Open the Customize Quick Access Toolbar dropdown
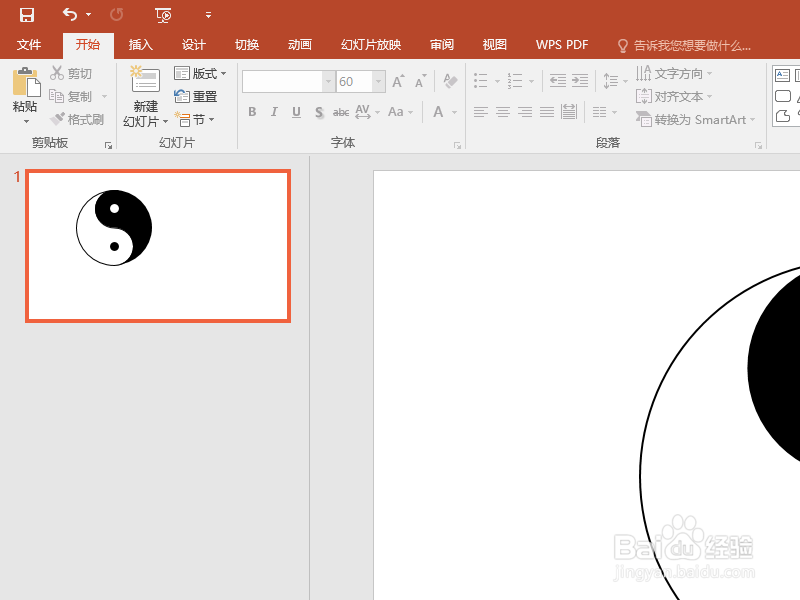 (x=208, y=15)
